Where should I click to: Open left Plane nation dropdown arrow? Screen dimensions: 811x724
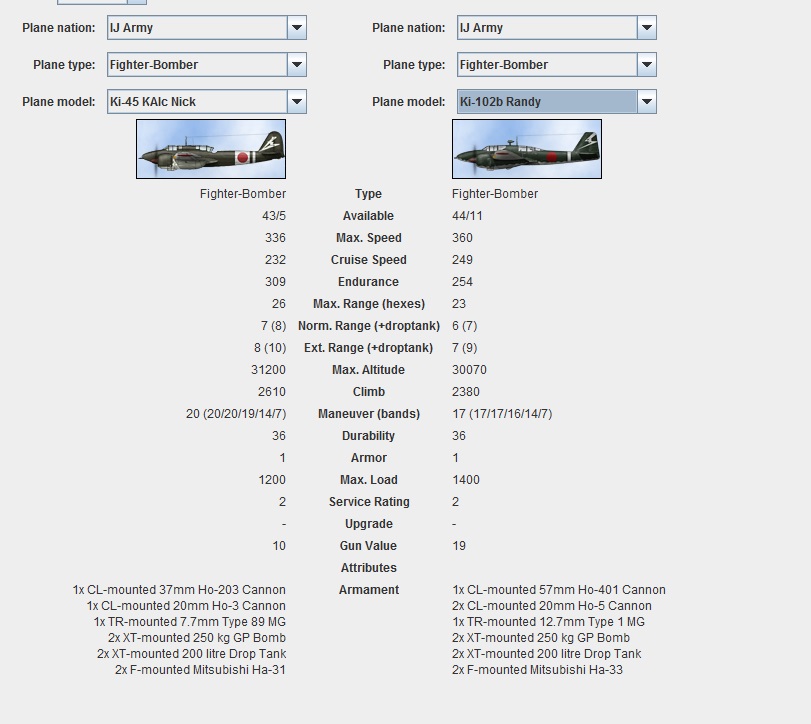tap(297, 27)
